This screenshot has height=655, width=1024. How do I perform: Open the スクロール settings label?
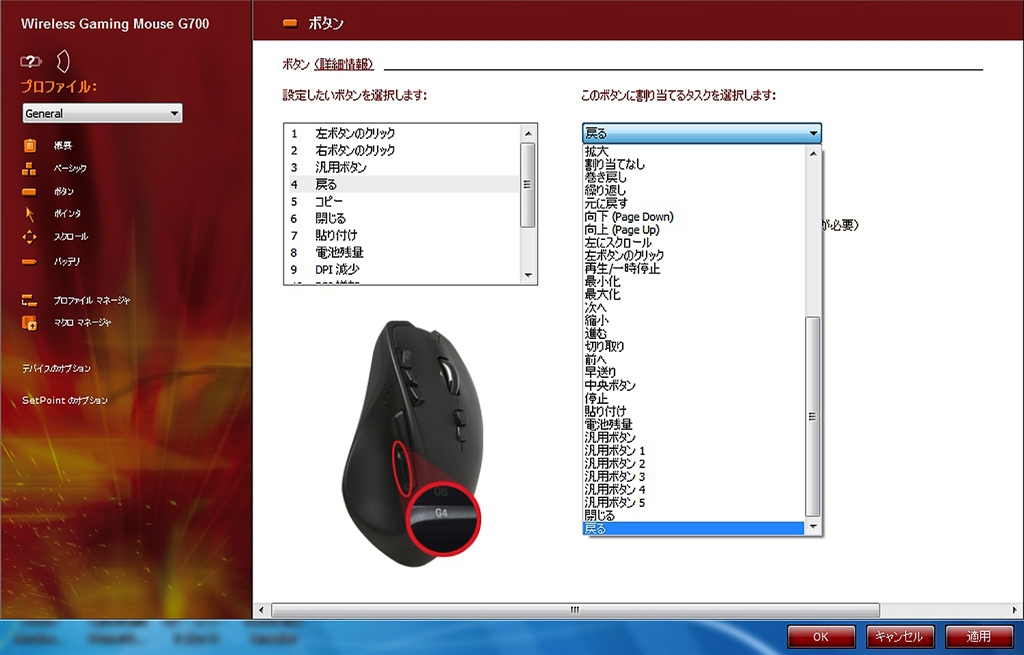tap(71, 236)
